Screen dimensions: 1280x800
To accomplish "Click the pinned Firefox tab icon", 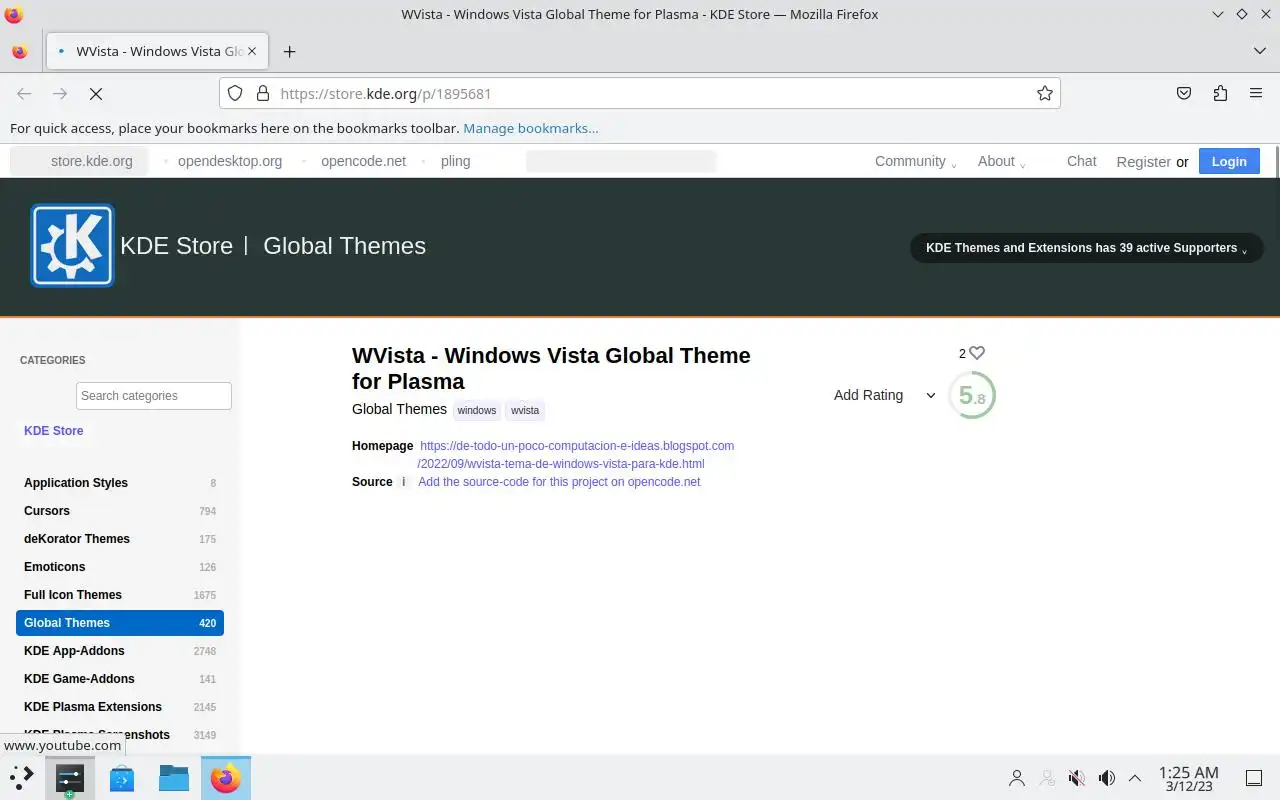I will 20,51.
